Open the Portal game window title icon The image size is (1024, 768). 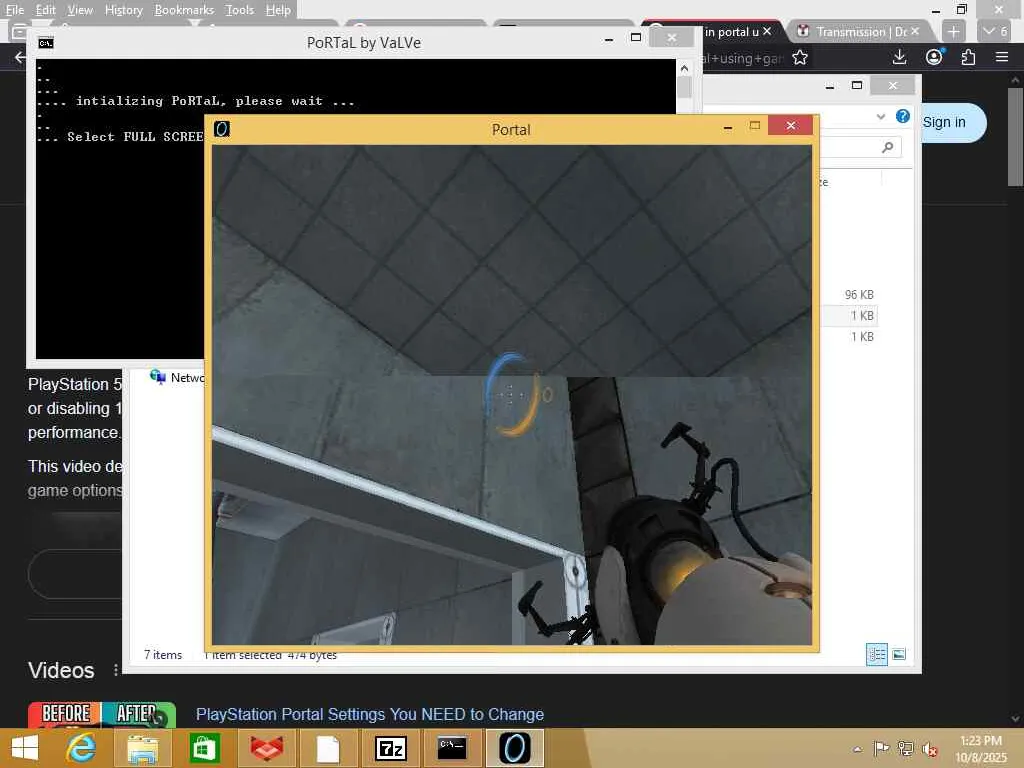coord(222,129)
